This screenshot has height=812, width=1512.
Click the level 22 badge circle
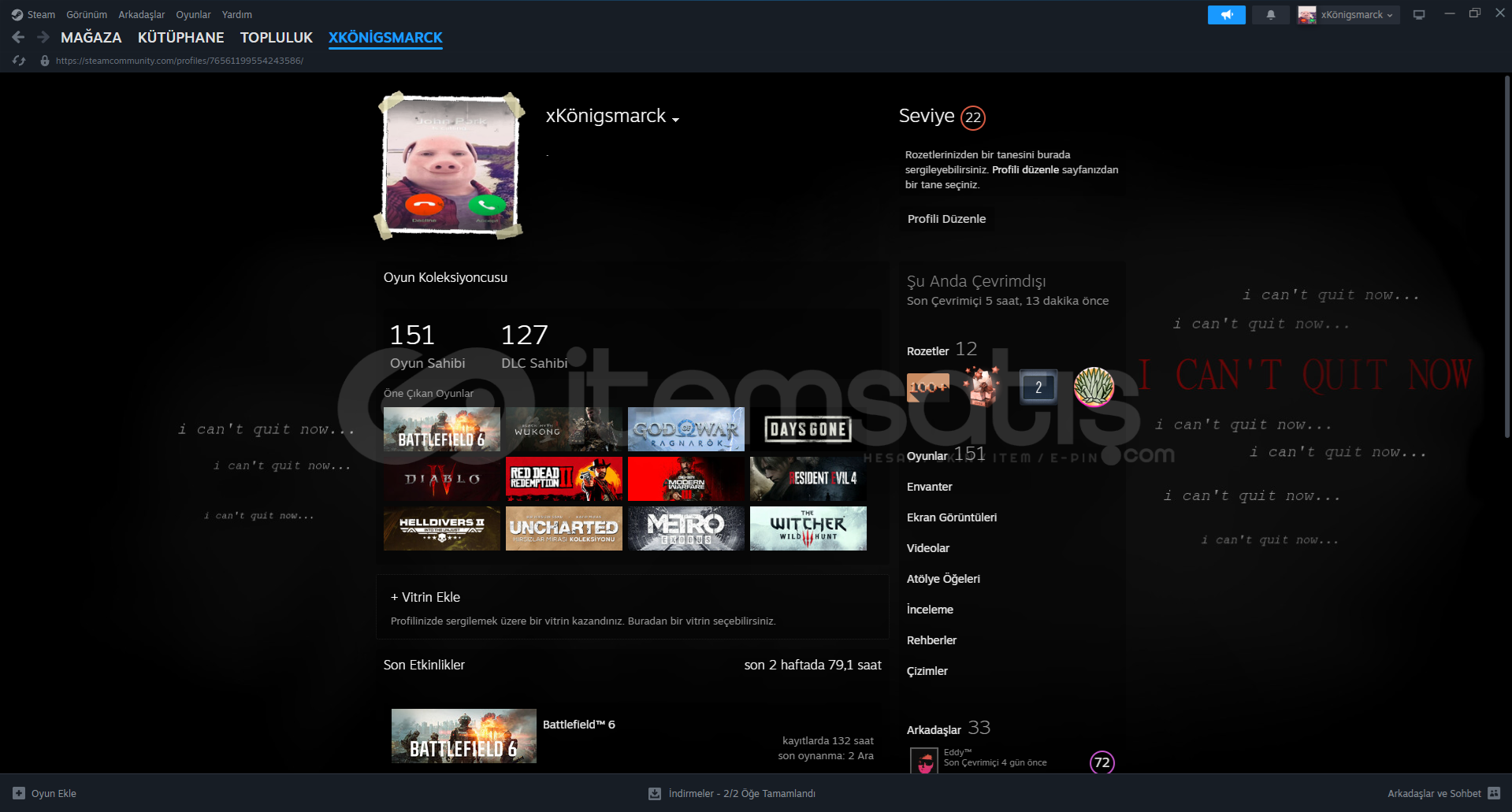point(974,117)
